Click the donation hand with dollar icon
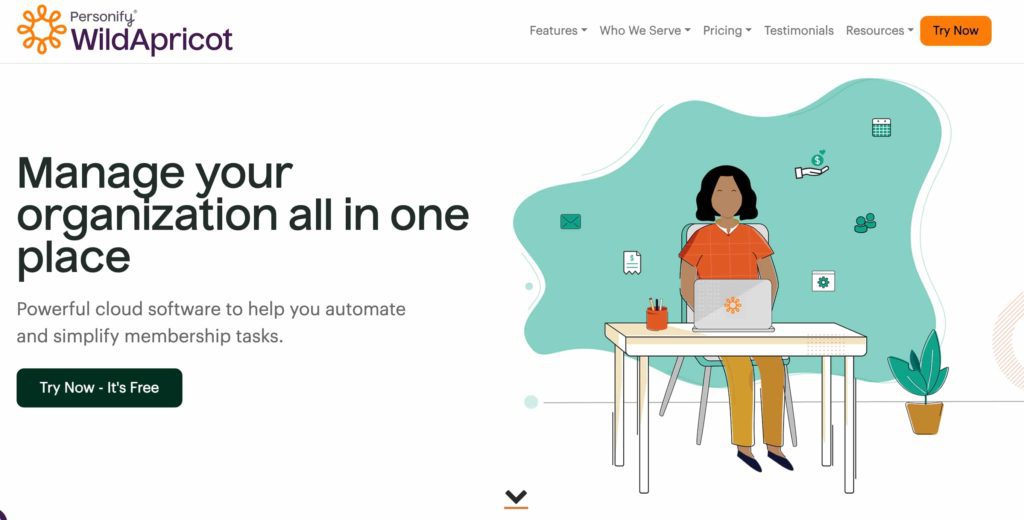This screenshot has width=1024, height=520. tap(812, 165)
